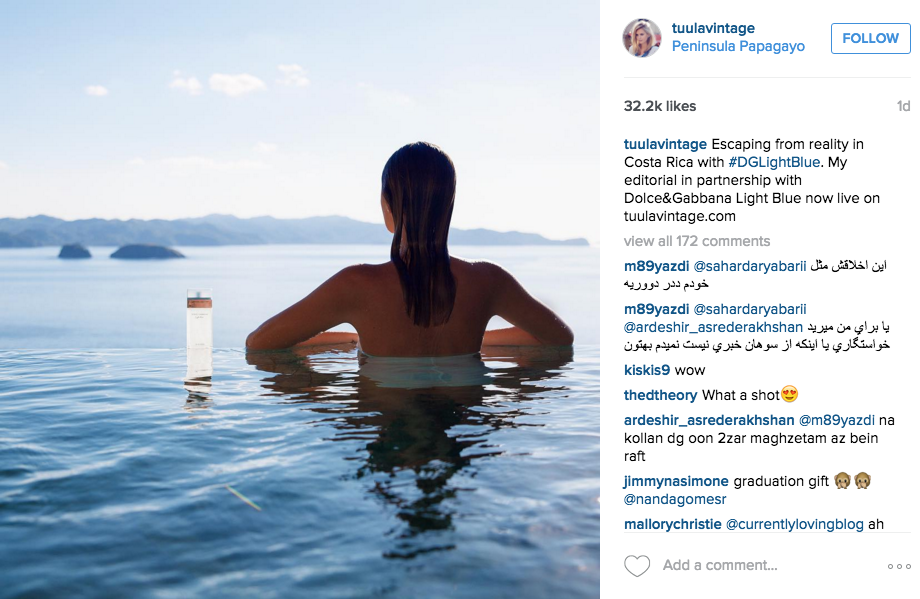Open thedtheory commenter profile
Screen dimensions: 920x599
pyautogui.click(x=660, y=395)
